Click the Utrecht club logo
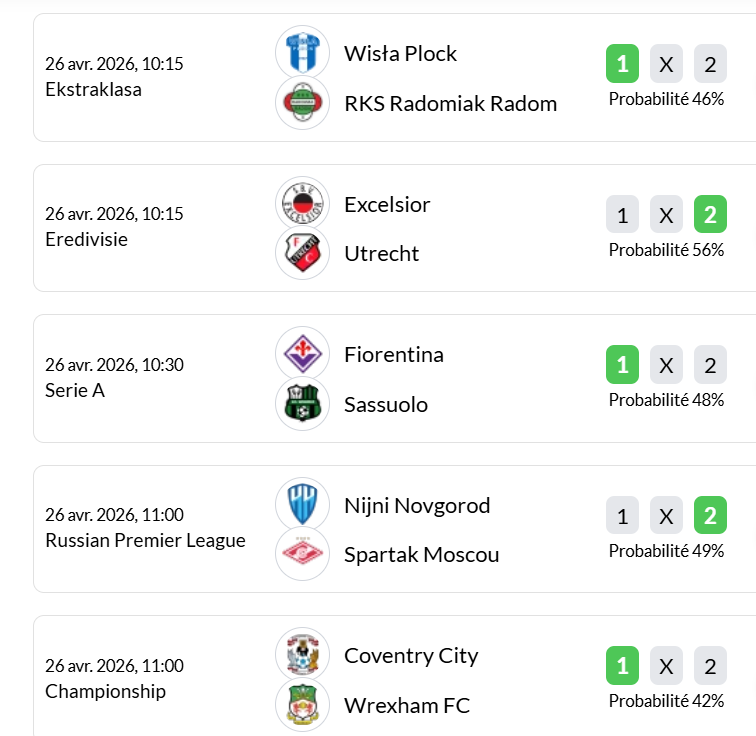 pyautogui.click(x=302, y=253)
